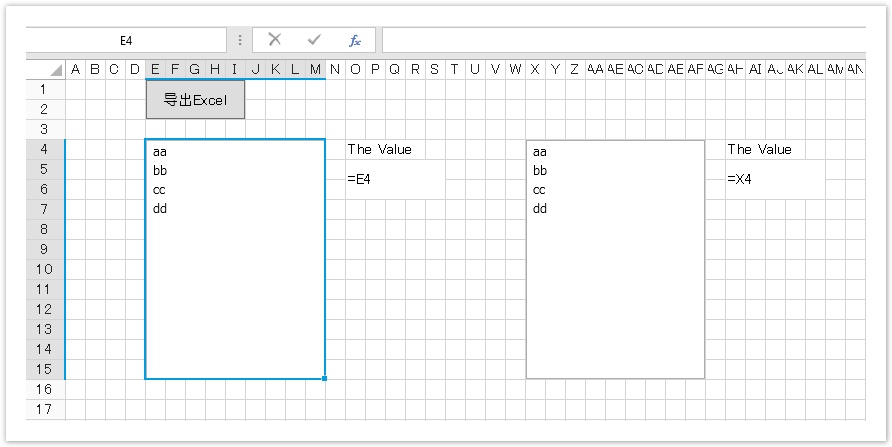Click the cancel (X) icon in formula bar
The height and width of the screenshot is (447, 892).
click(x=275, y=40)
